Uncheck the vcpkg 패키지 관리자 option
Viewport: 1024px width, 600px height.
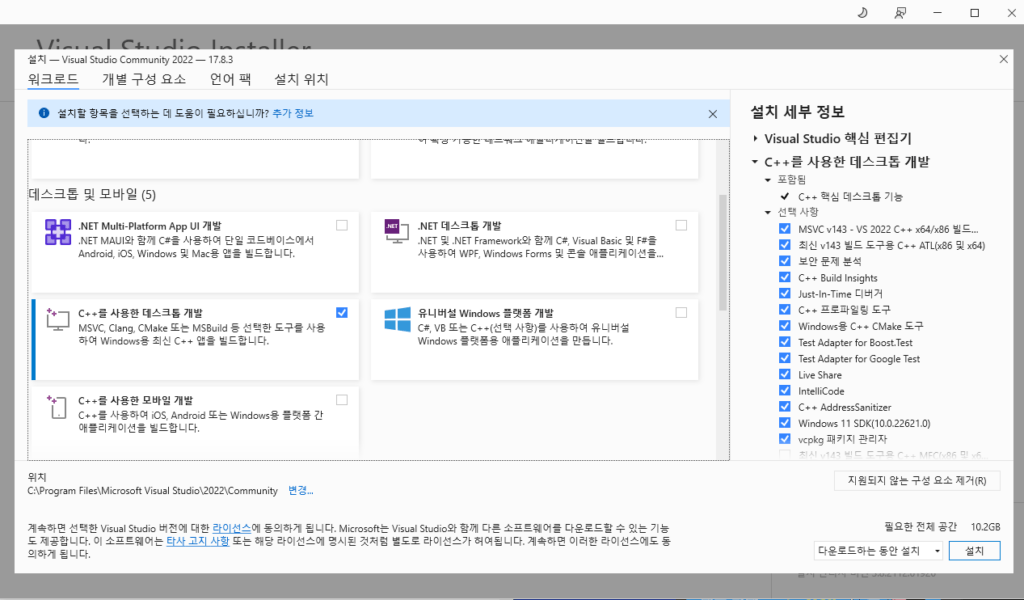pyautogui.click(x=784, y=439)
